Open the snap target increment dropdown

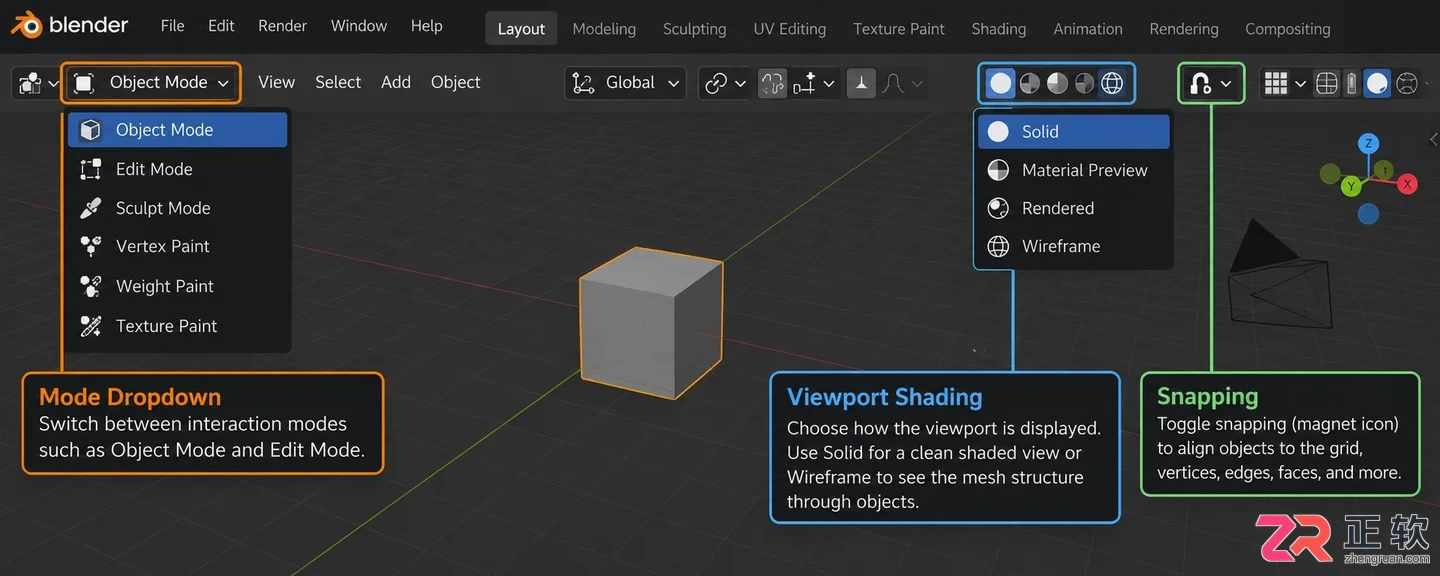pos(814,83)
